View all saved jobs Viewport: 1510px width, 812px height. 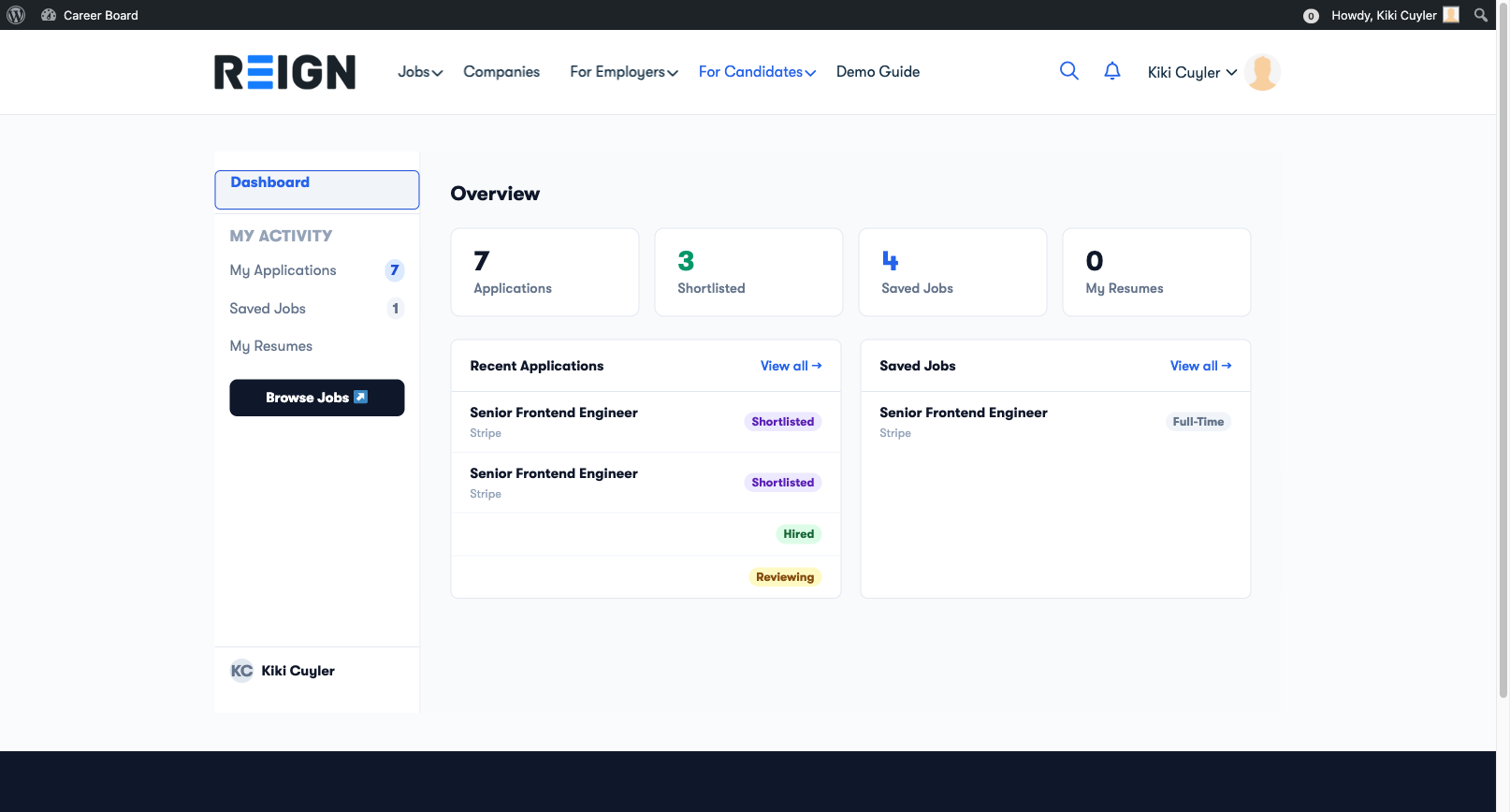pos(1200,366)
